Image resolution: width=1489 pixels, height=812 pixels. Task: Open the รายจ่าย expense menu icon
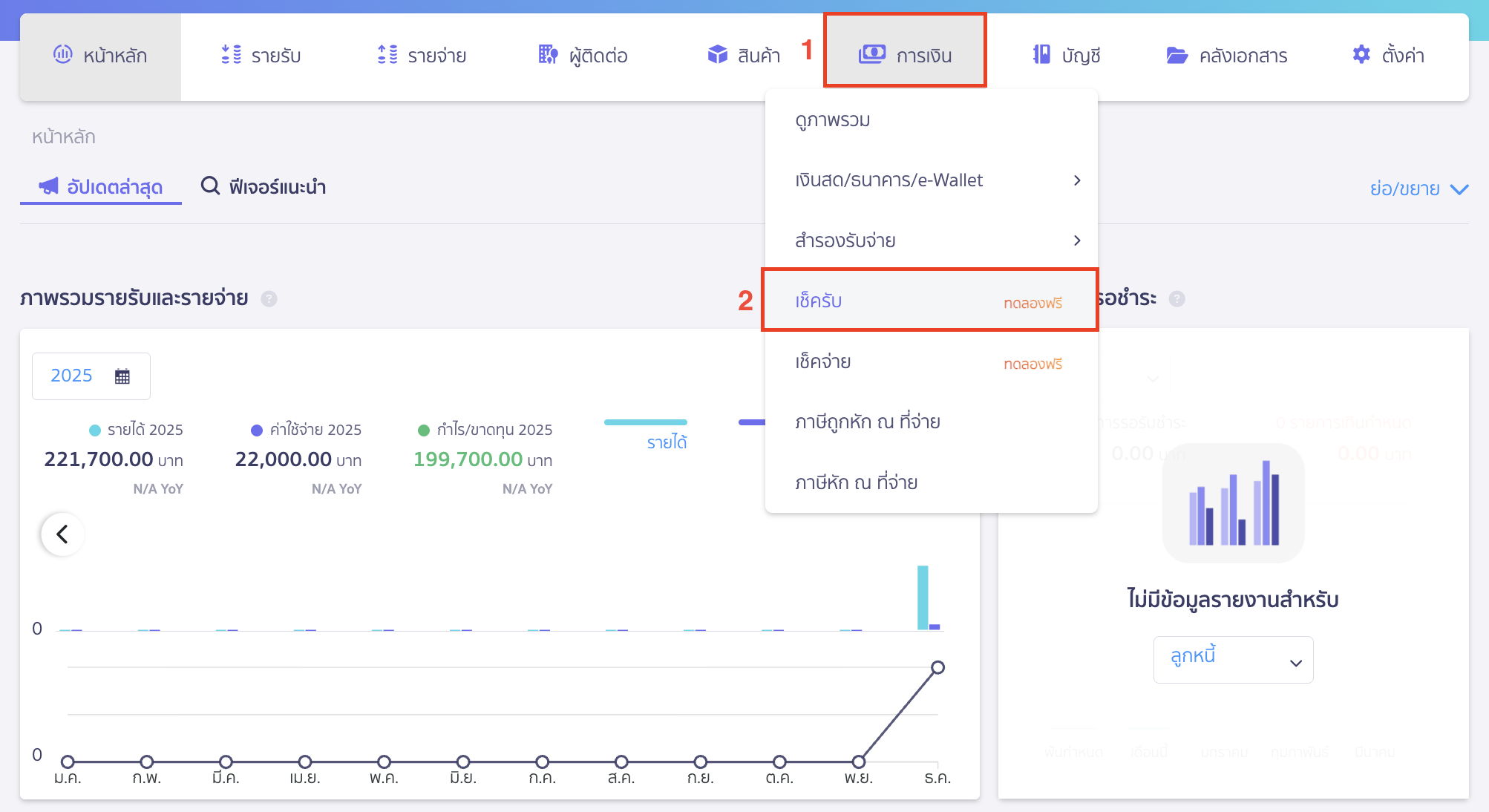pos(387,55)
